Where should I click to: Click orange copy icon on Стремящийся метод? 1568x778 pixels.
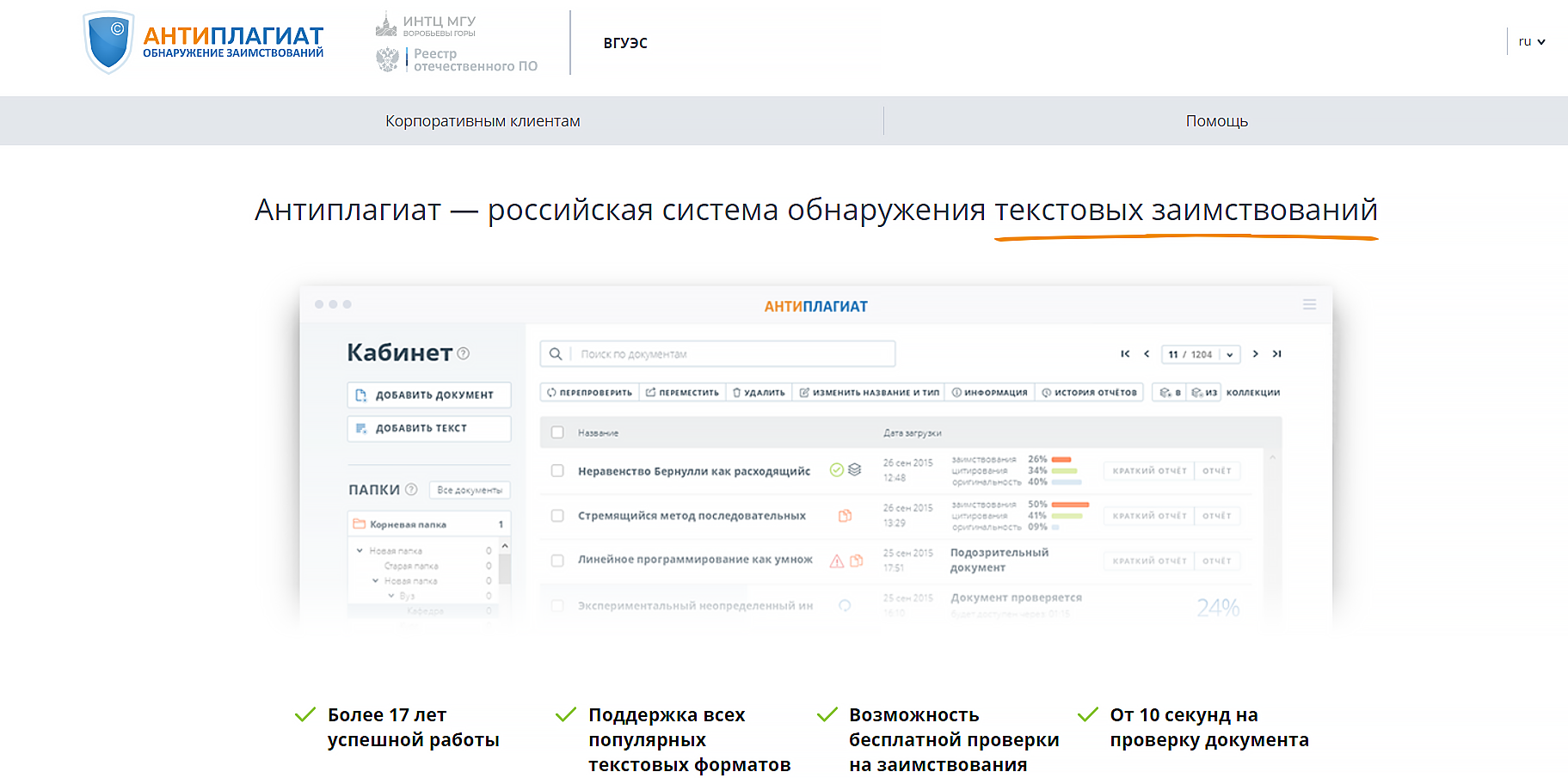pos(845,516)
